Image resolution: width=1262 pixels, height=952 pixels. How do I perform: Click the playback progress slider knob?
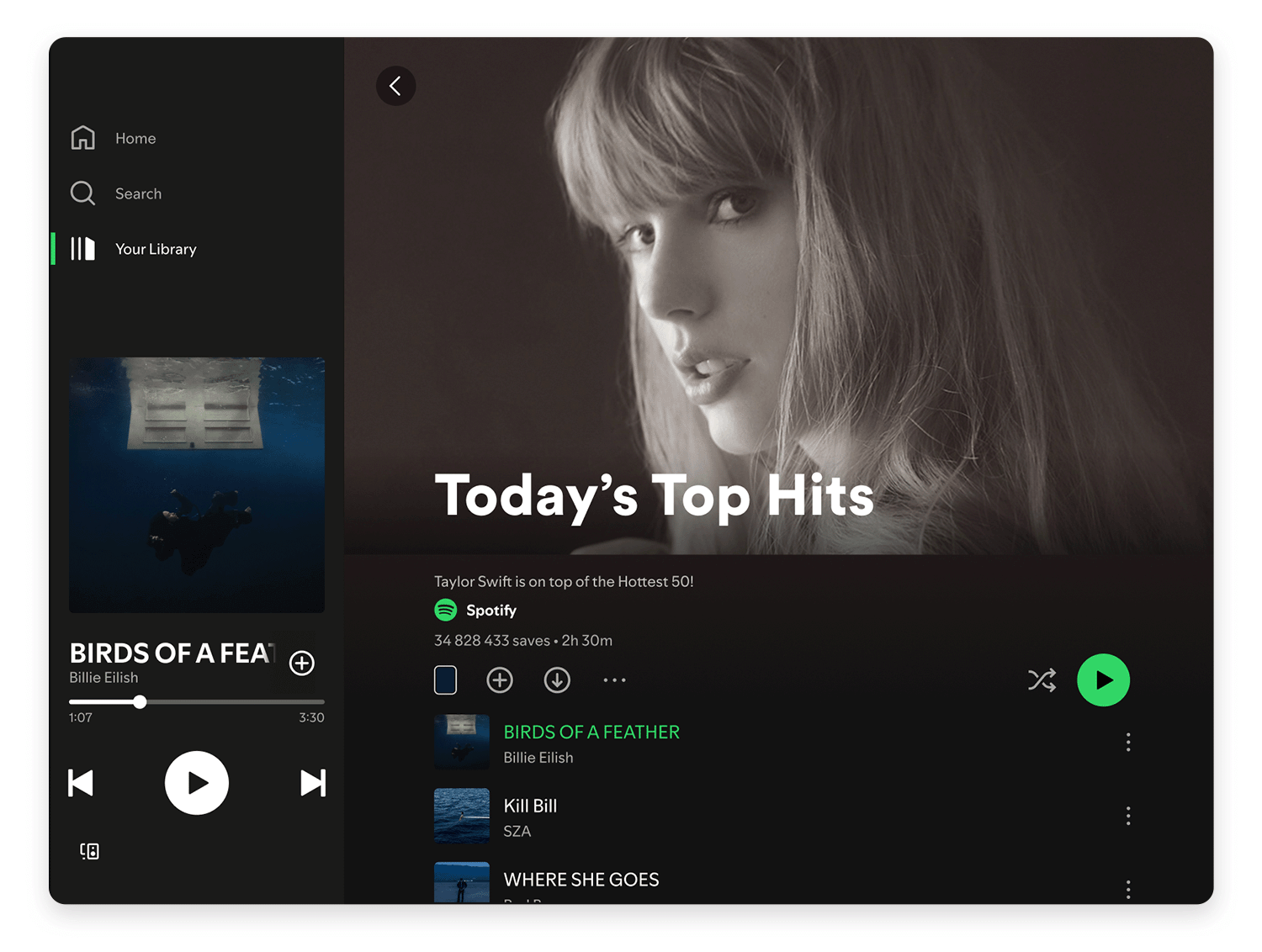140,701
